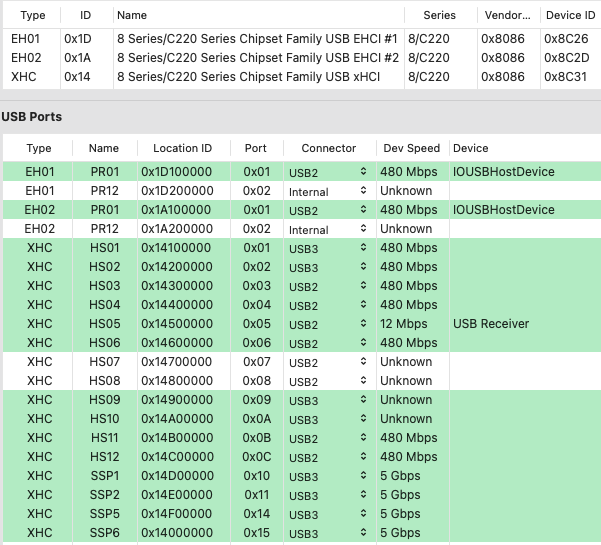Set connector type for HS09 port
Viewport: 601px width, 545px height.
(329, 400)
